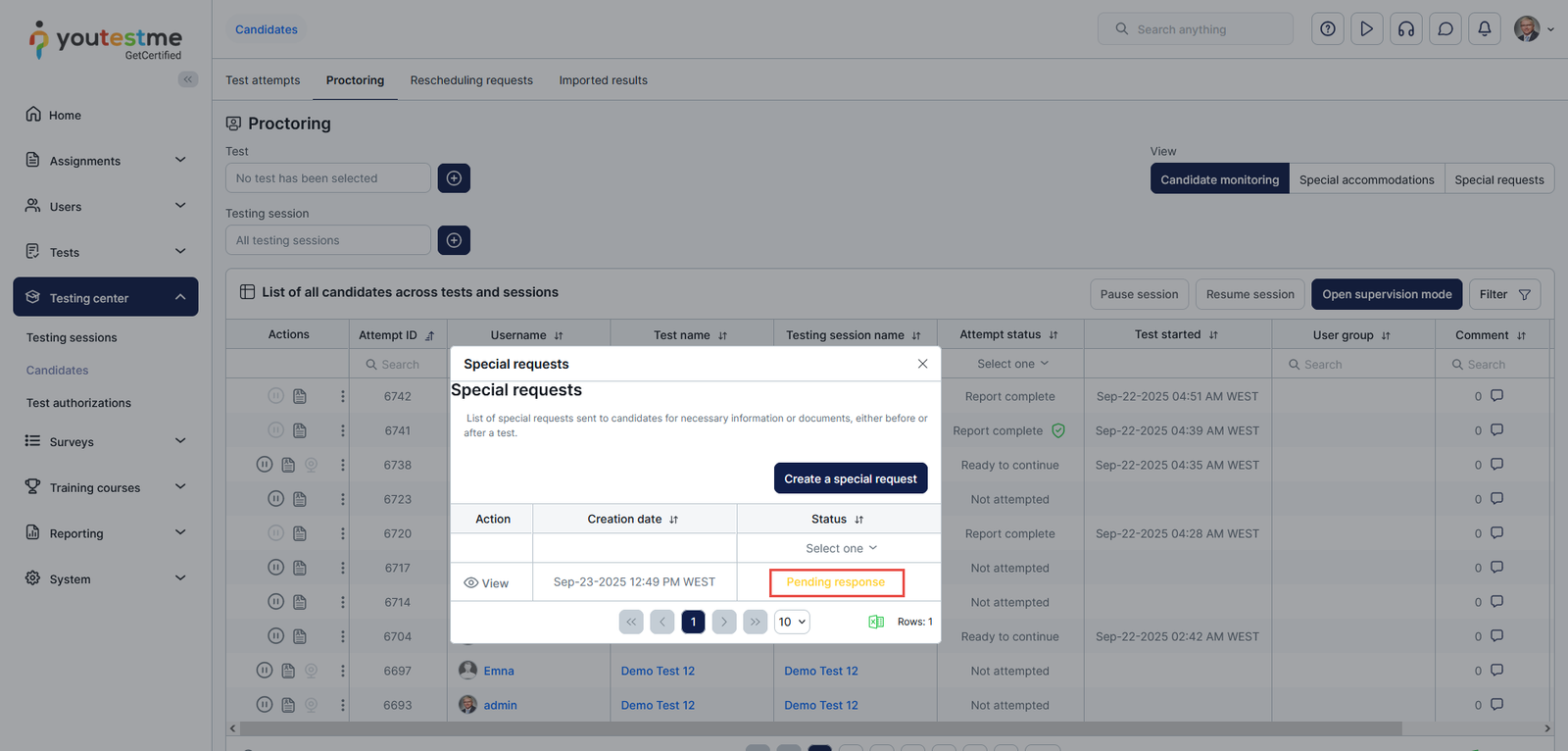The image size is (1568, 751).
Task: Open the Imported results tab
Action: click(603, 80)
